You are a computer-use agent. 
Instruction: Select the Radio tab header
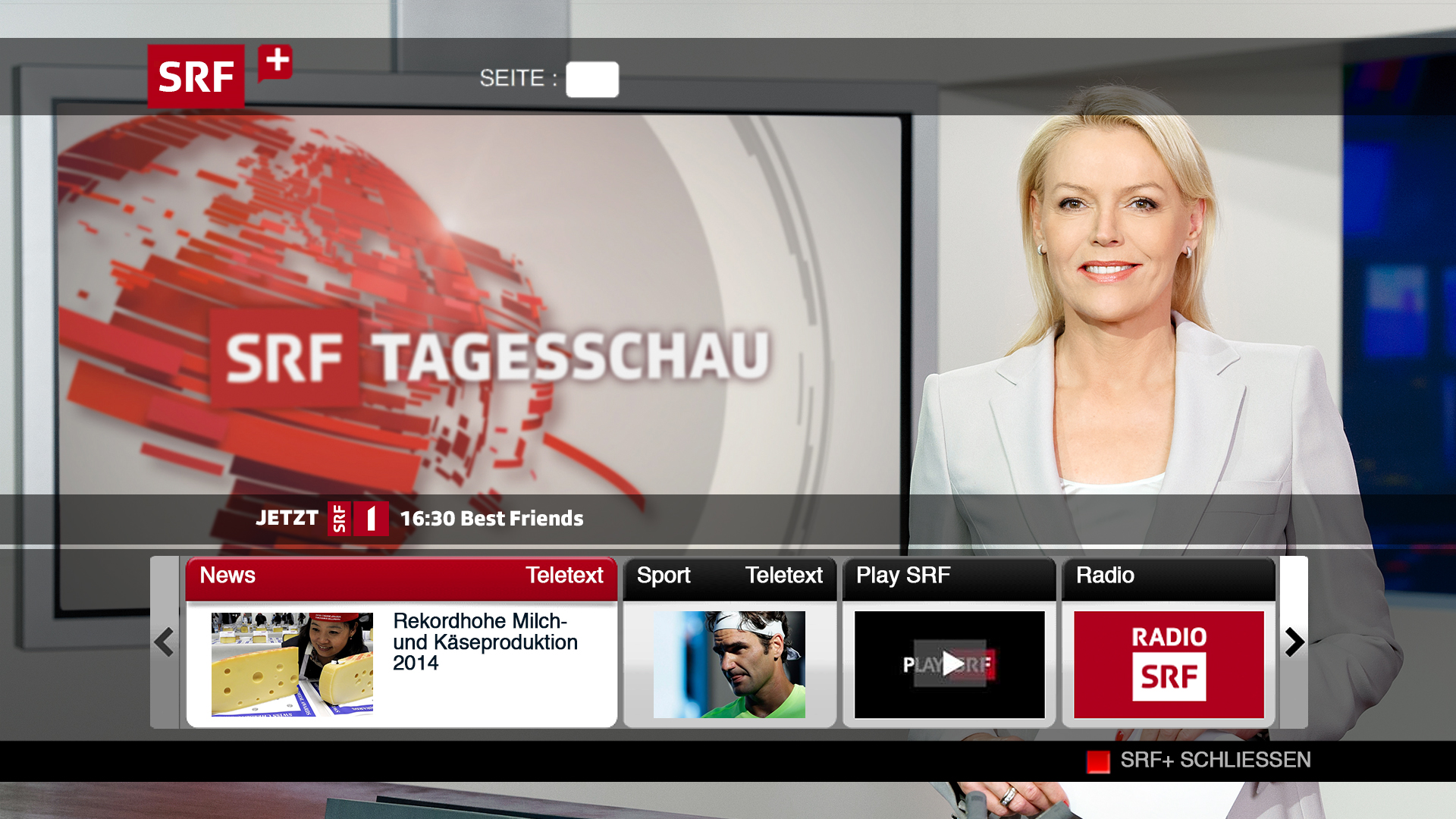[x=1105, y=576]
